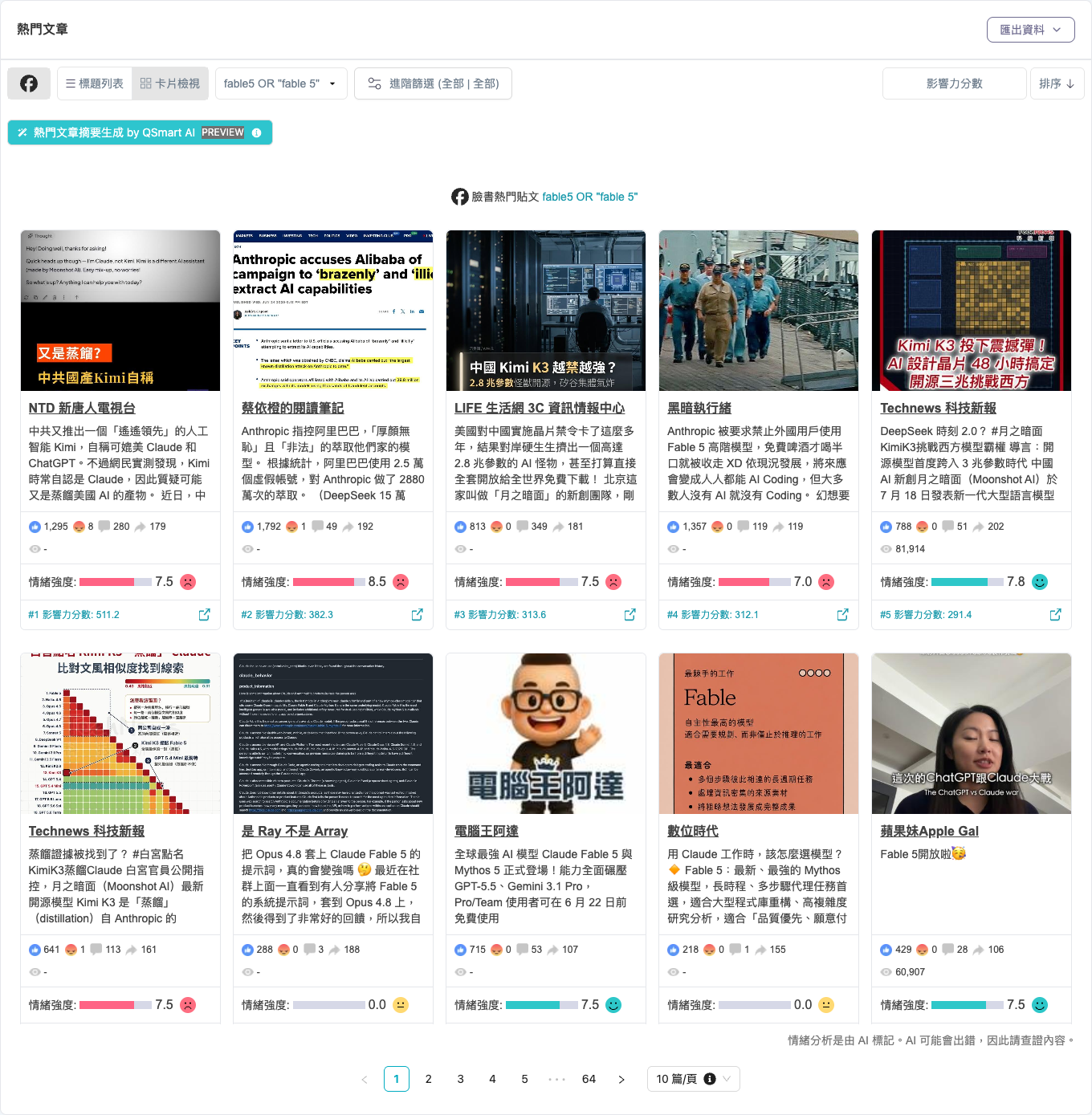The height and width of the screenshot is (1115, 1092).
Task: Click the fable5 OR "fable 5" heading keyword link
Action: click(589, 197)
